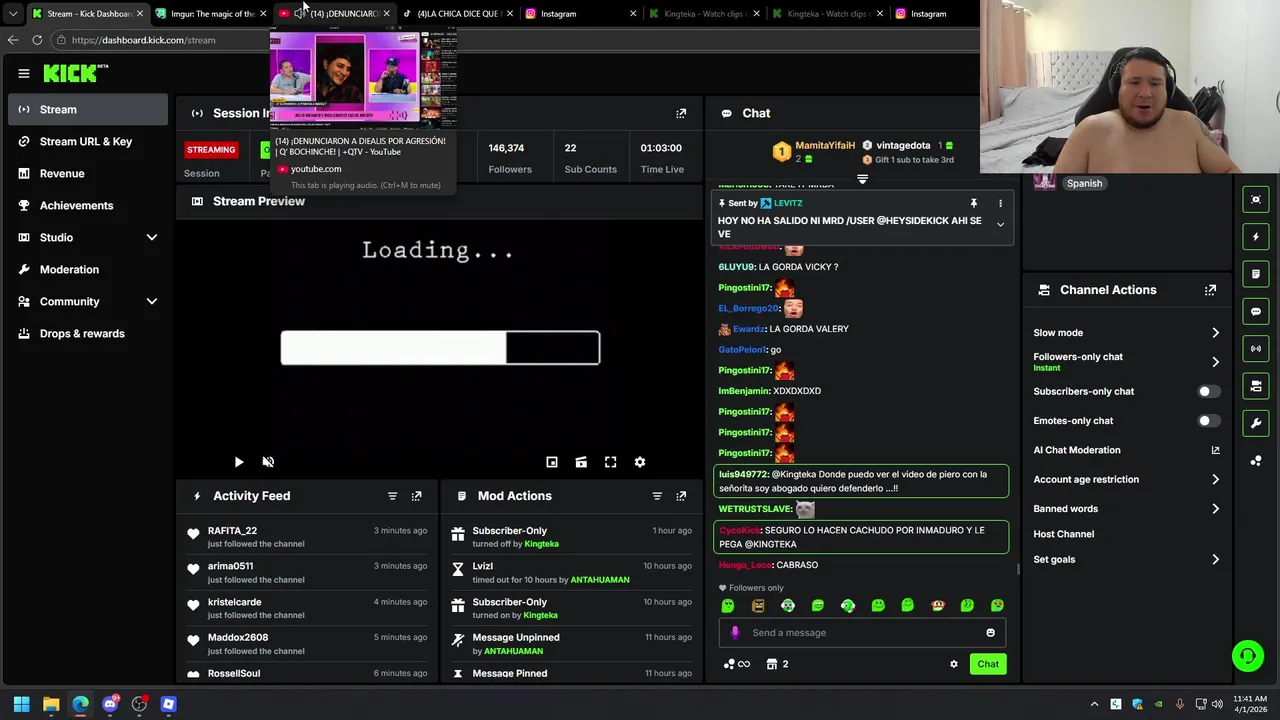This screenshot has height=720, width=1280.
Task: Close the YouTube DENUNCIARON tab
Action: tap(386, 14)
